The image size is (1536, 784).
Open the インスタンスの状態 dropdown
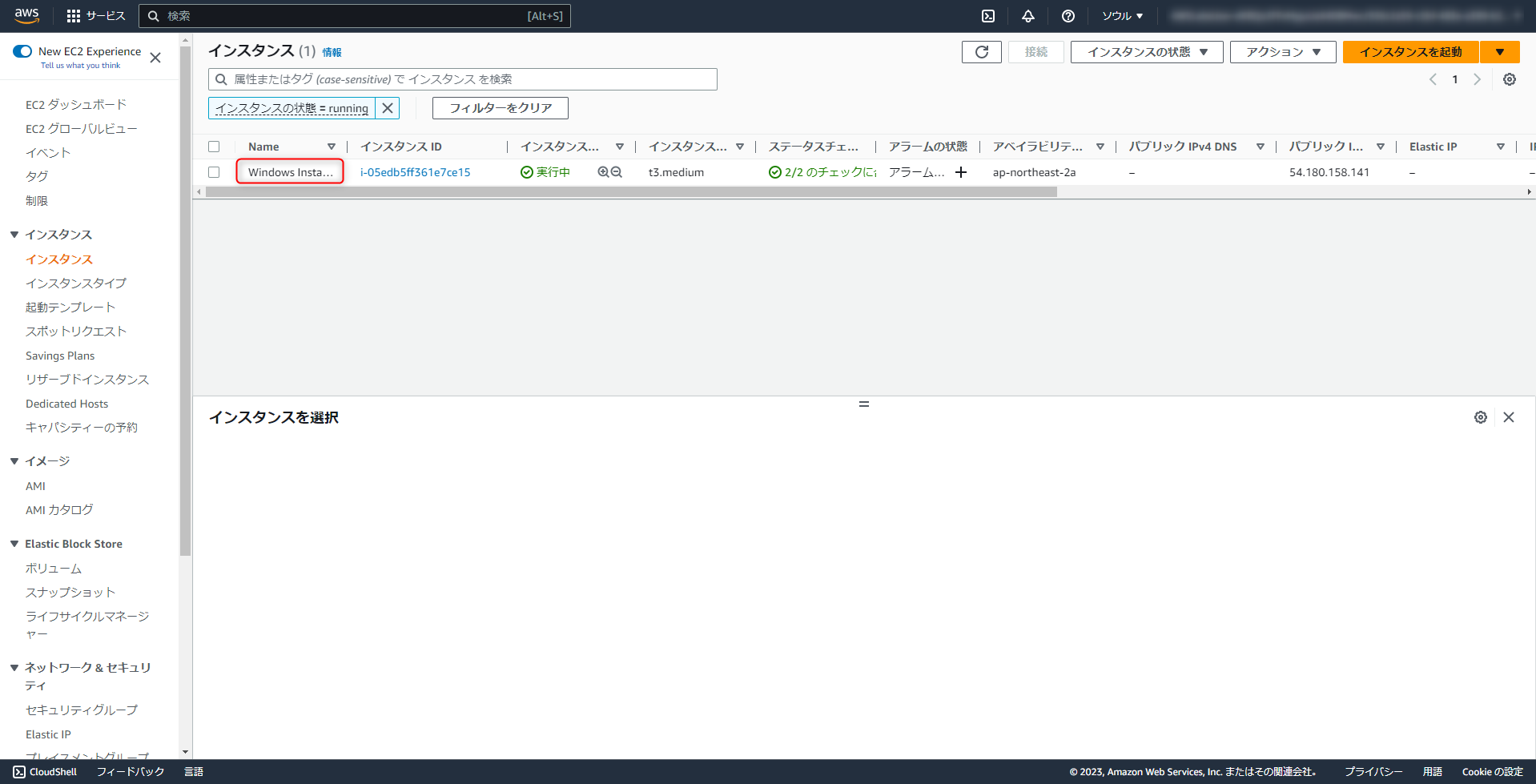pos(1145,51)
